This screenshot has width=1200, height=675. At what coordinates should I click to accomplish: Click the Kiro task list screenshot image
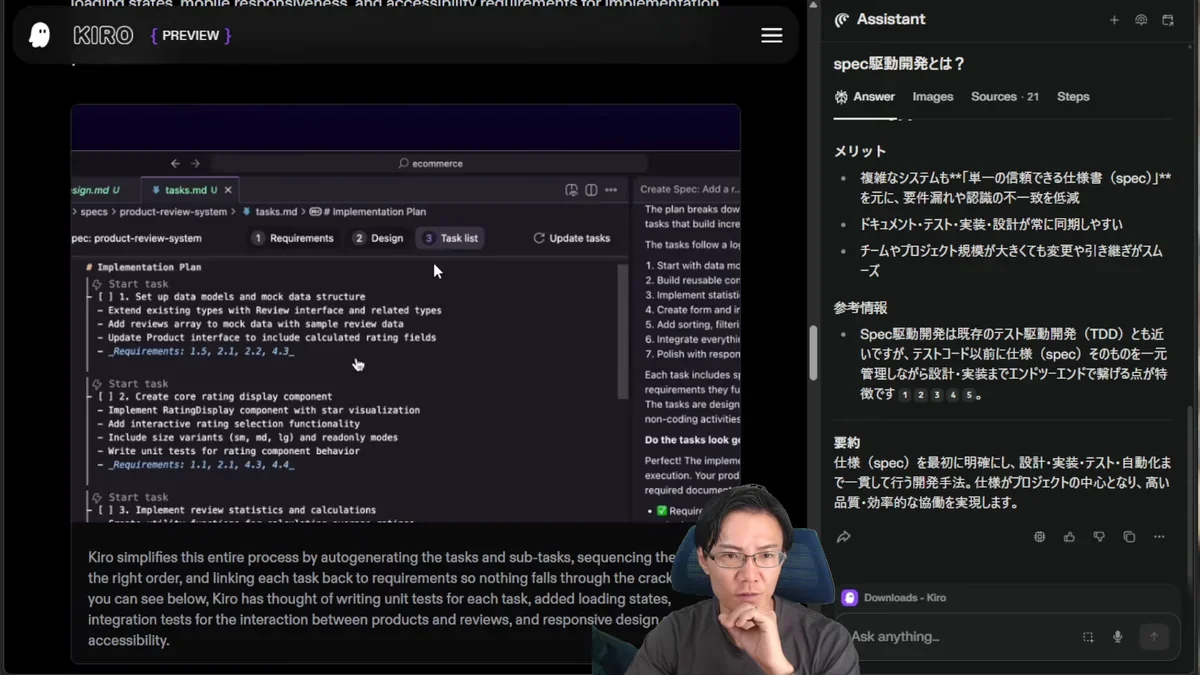(405, 312)
